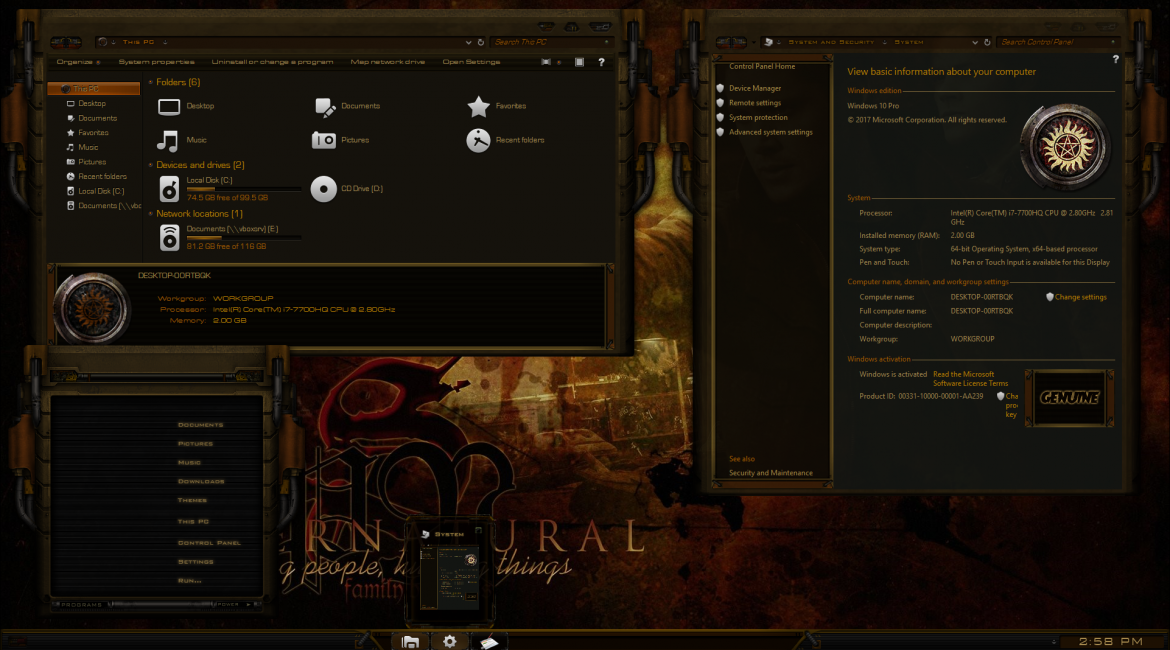
Task: Click the back/forward navigation orbs in System window
Action: (x=731, y=43)
